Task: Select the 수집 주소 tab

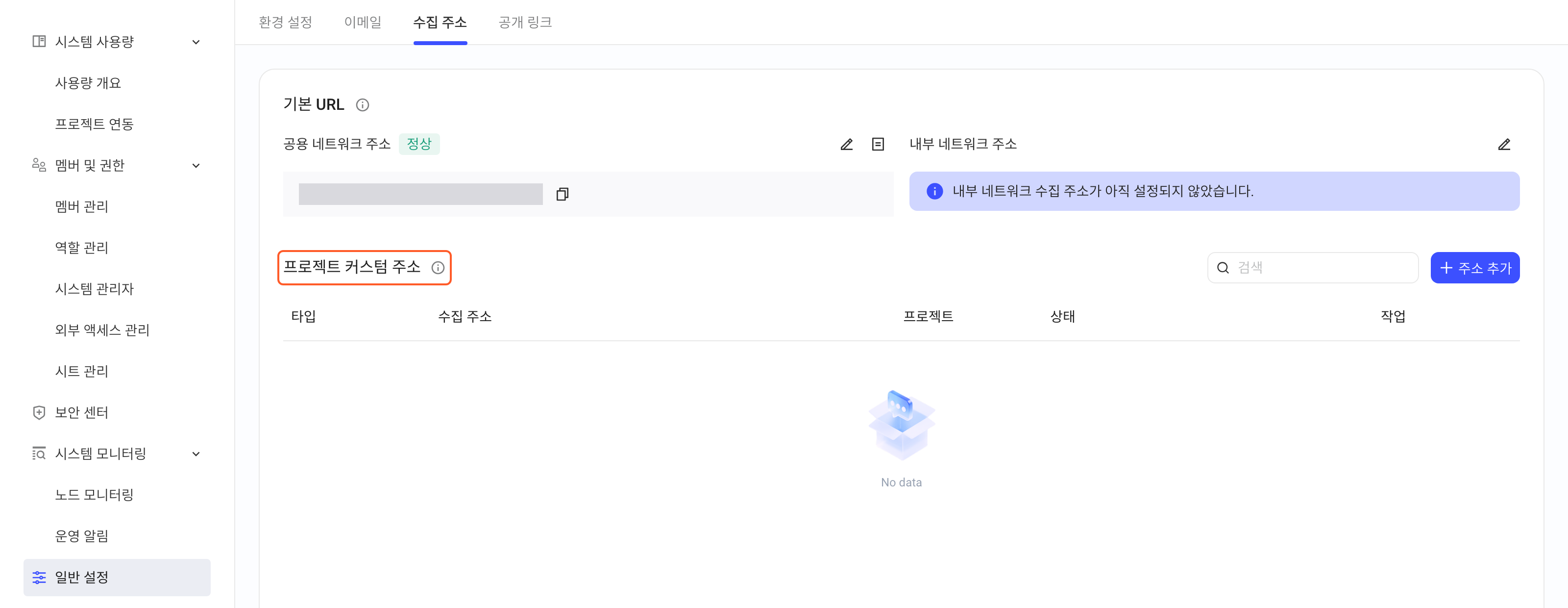Action: click(x=440, y=23)
